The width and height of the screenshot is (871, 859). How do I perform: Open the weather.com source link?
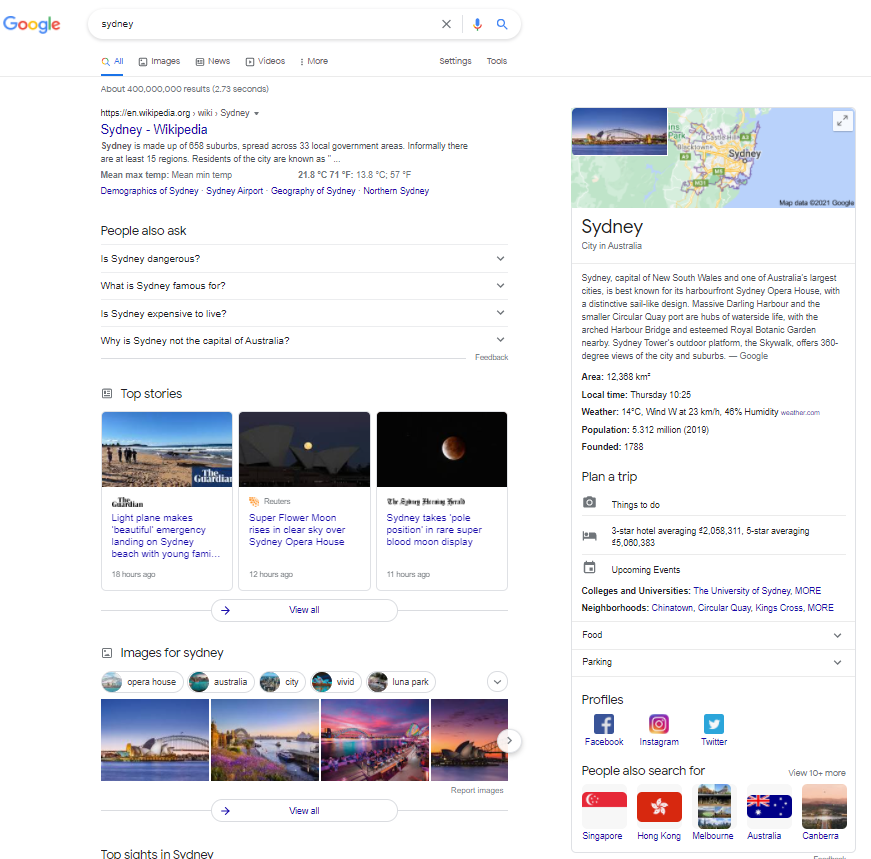pos(800,412)
